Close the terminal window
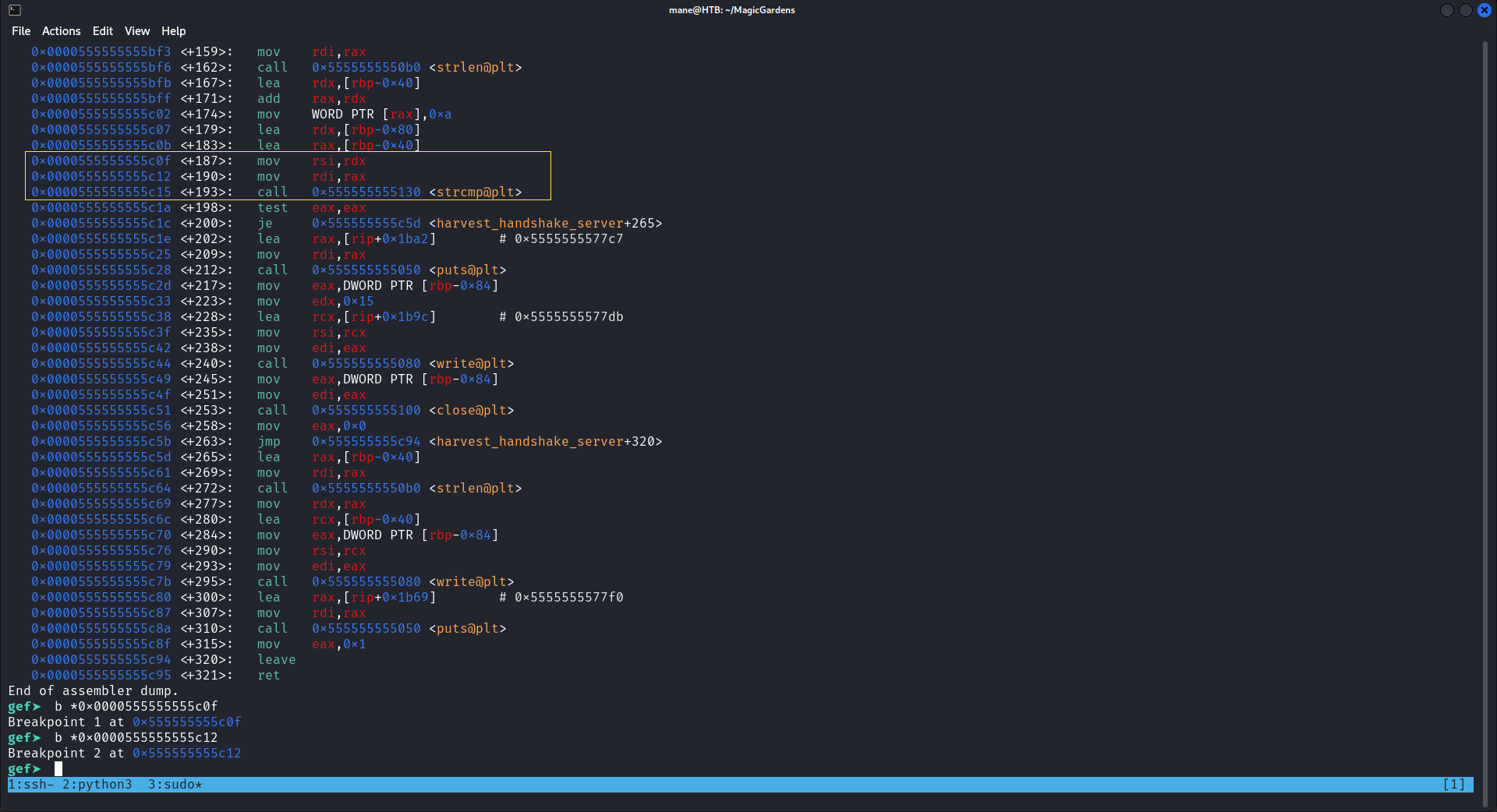Screen dimensions: 1497x812 [x=1485, y=10]
